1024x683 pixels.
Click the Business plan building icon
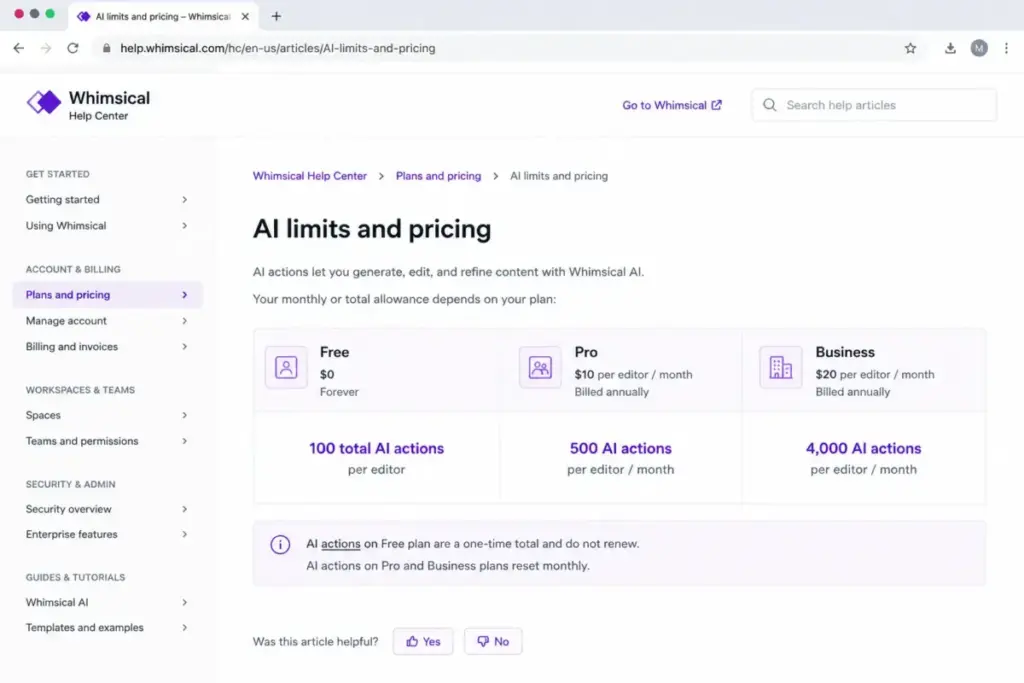click(780, 368)
